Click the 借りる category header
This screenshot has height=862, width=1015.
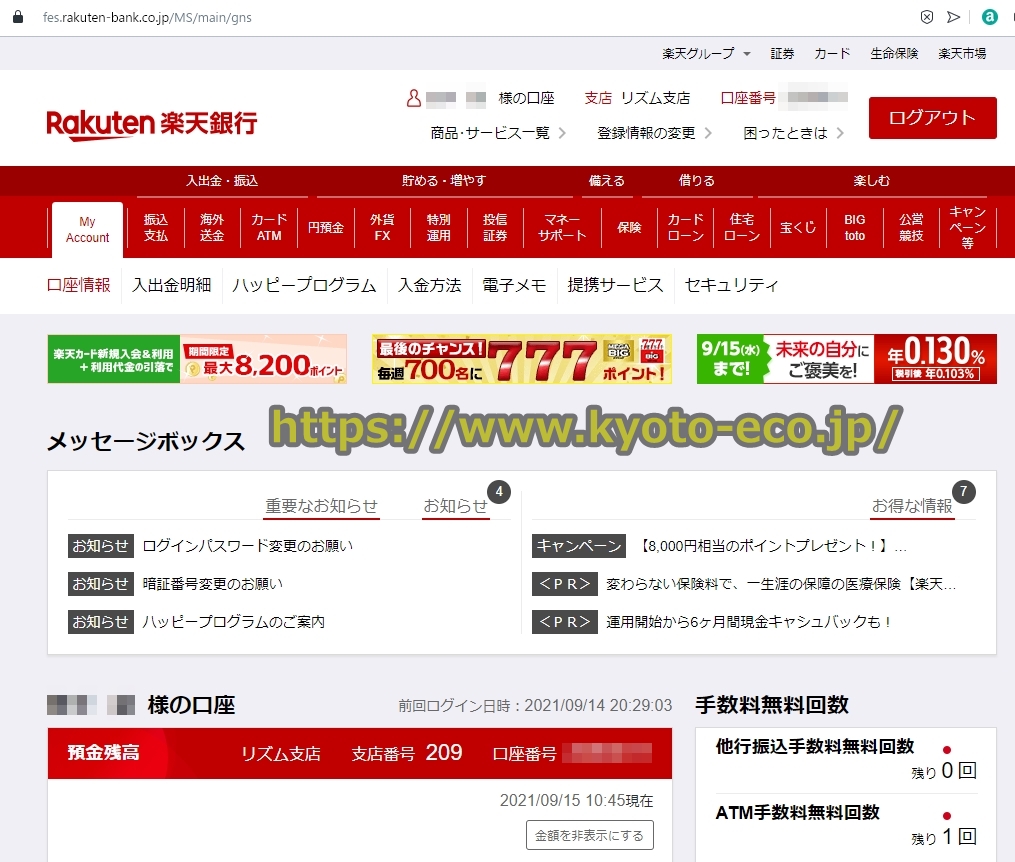point(697,181)
